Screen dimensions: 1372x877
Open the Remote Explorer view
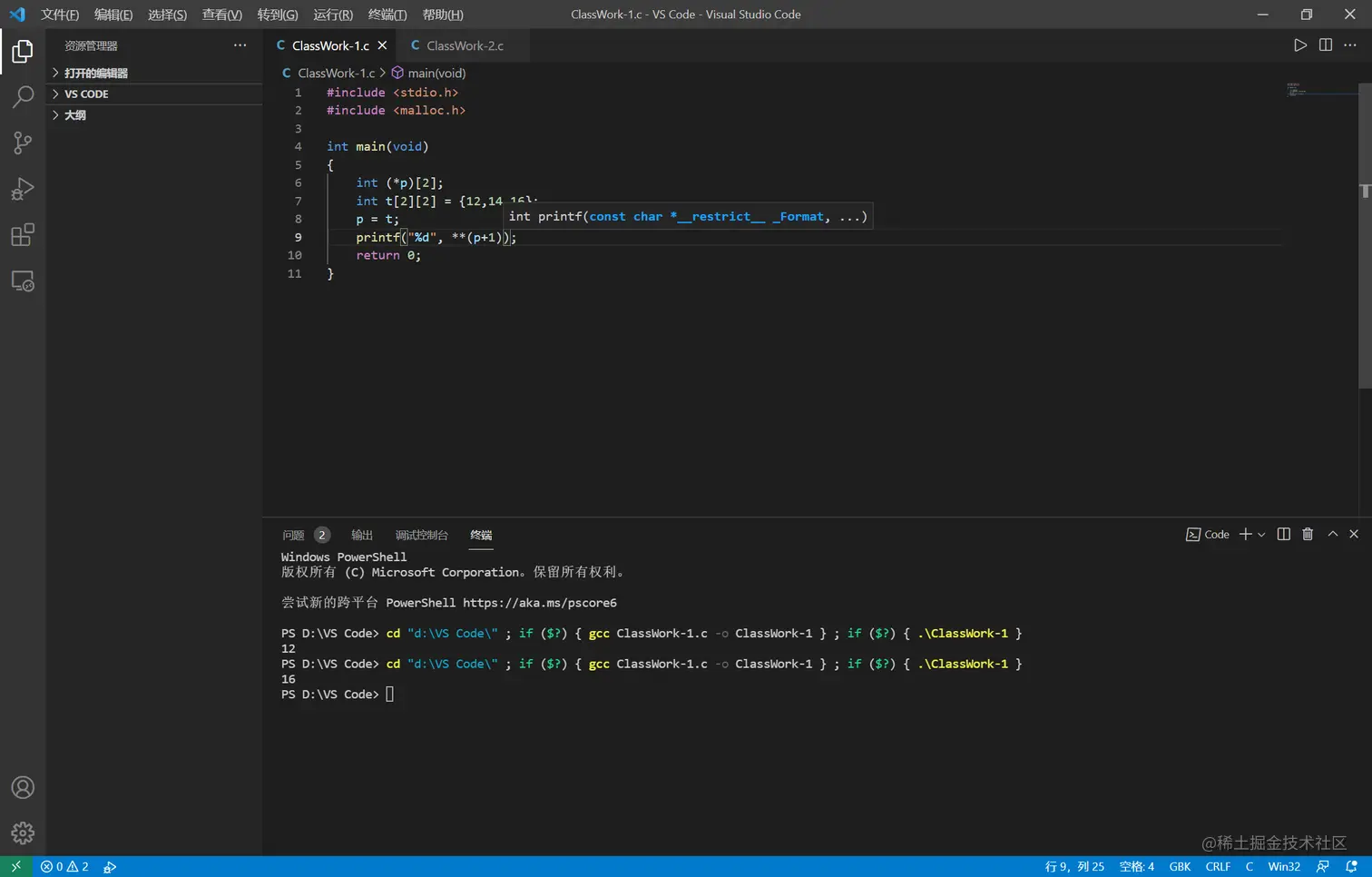(23, 281)
